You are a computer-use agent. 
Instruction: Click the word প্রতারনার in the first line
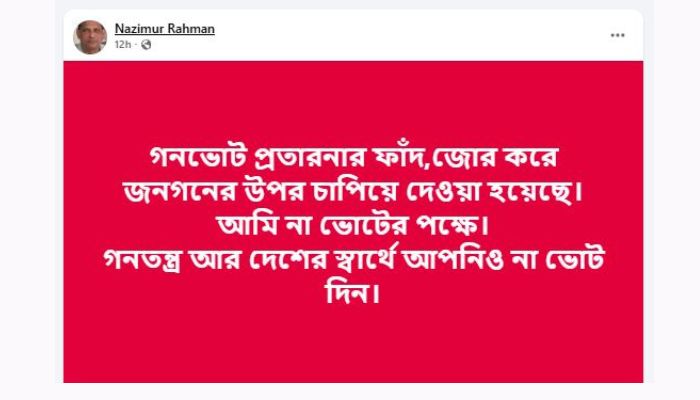point(310,158)
